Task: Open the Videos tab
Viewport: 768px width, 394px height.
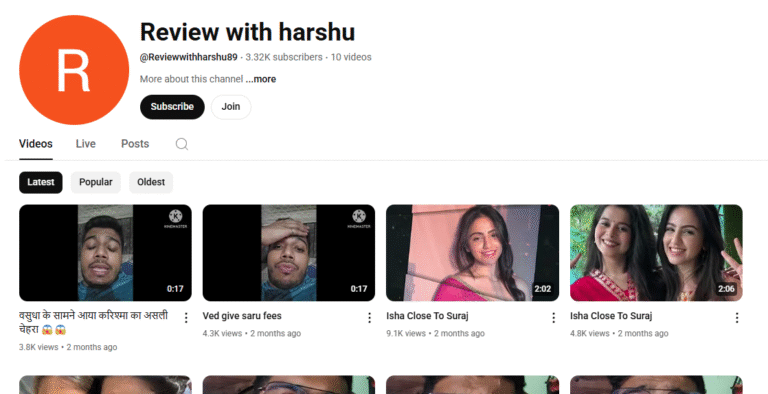Action: click(x=36, y=144)
